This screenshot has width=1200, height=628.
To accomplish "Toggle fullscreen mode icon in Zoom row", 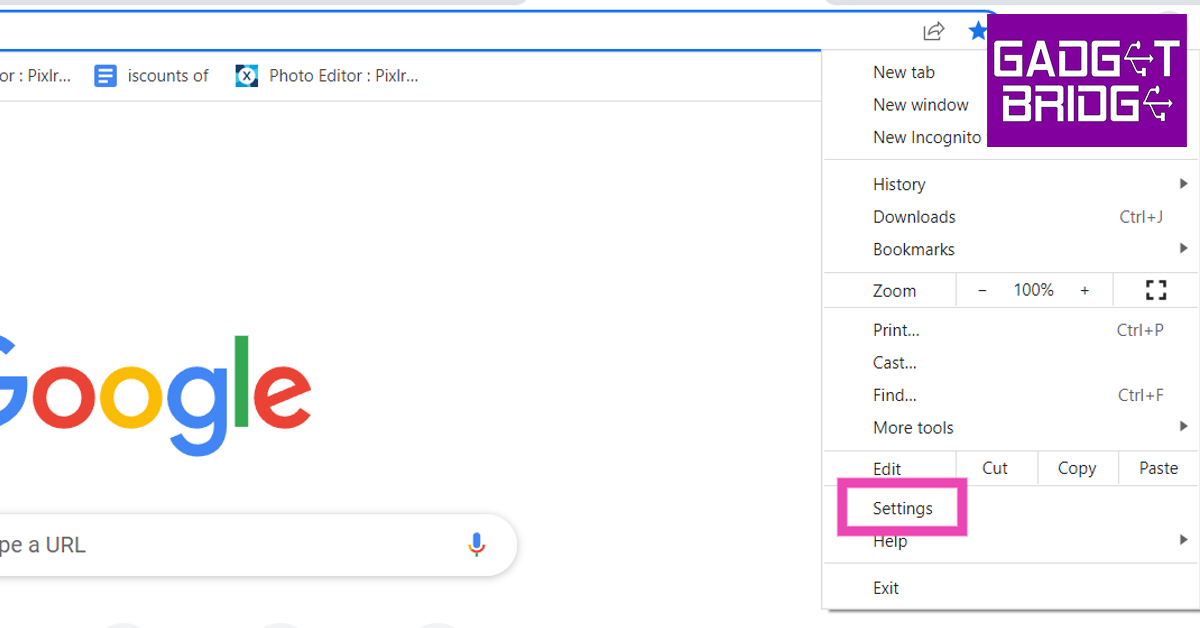I will pos(1156,290).
